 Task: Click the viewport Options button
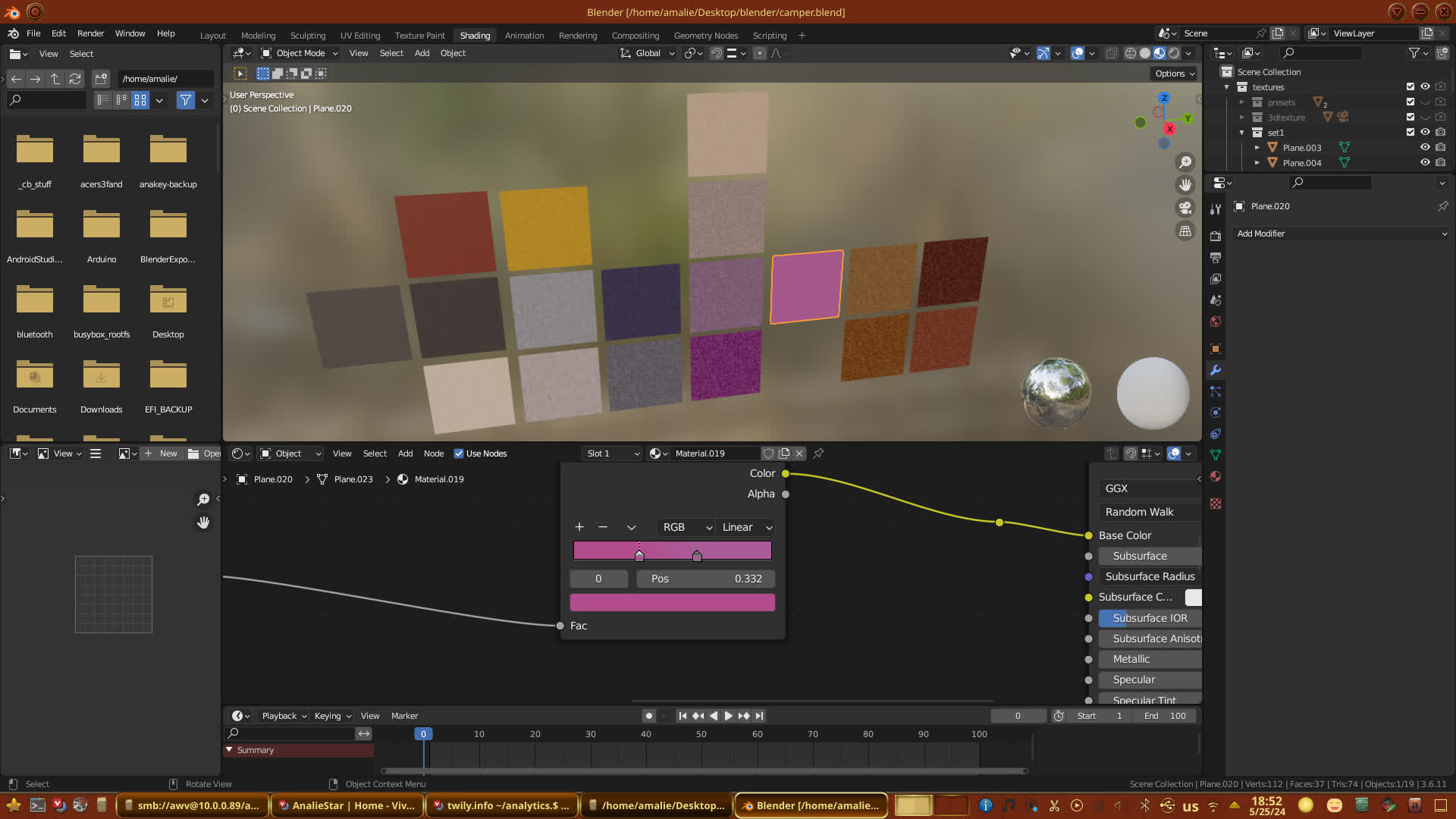[x=1174, y=74]
